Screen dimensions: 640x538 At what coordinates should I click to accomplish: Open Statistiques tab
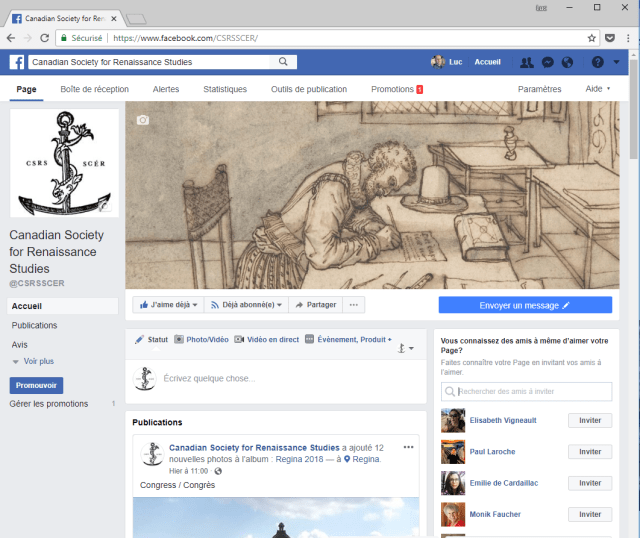point(225,89)
